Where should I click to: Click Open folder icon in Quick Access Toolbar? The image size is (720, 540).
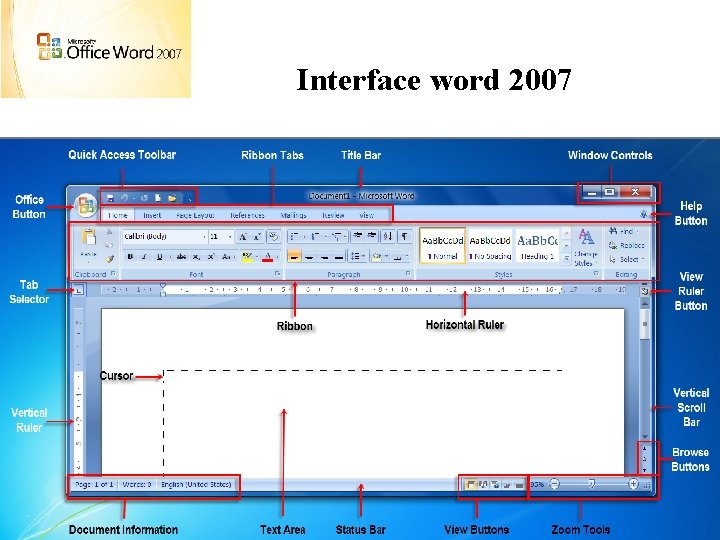pos(172,198)
